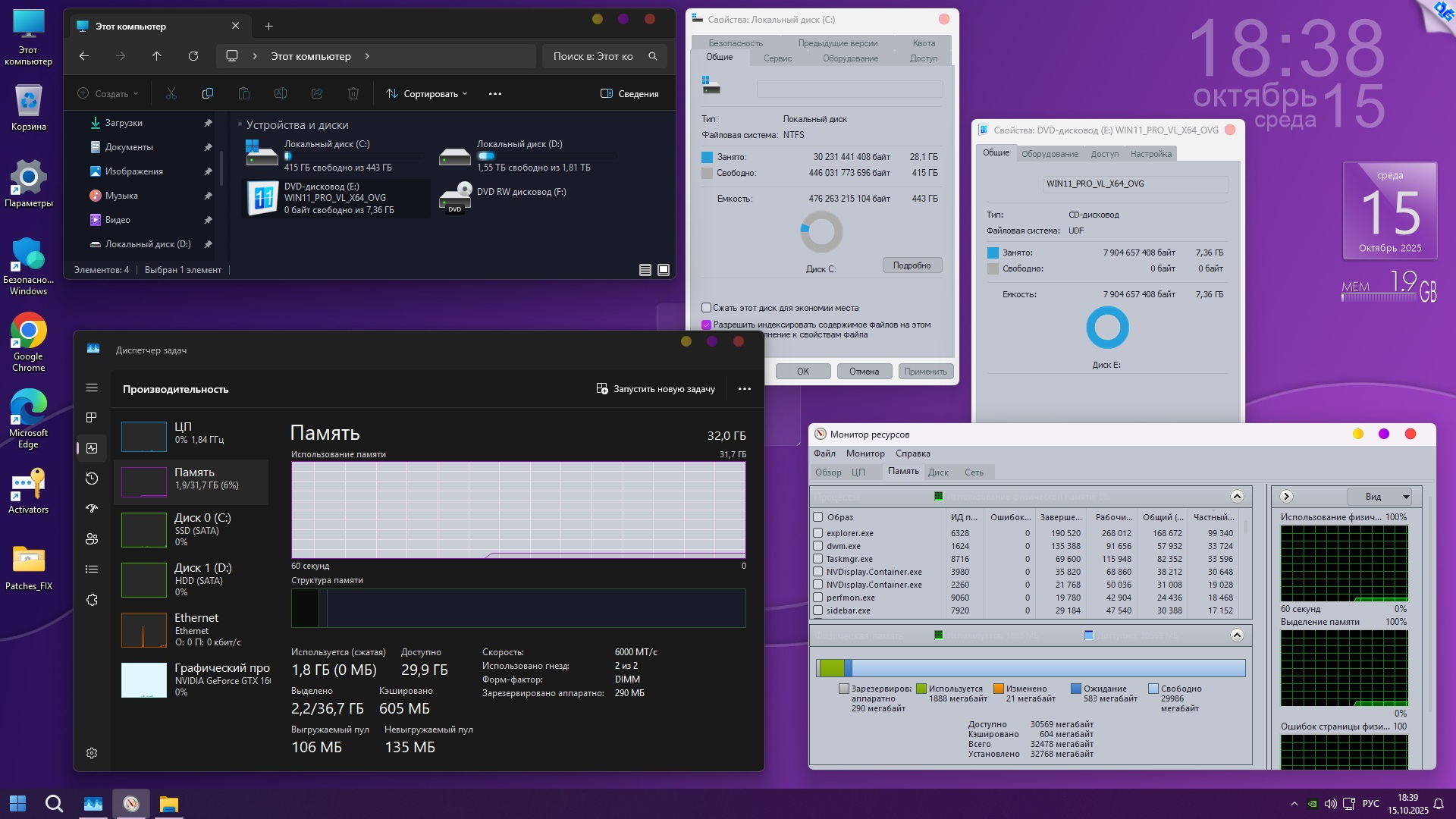Click Refresh button in Explorer
The width and height of the screenshot is (1456, 819).
(193, 56)
